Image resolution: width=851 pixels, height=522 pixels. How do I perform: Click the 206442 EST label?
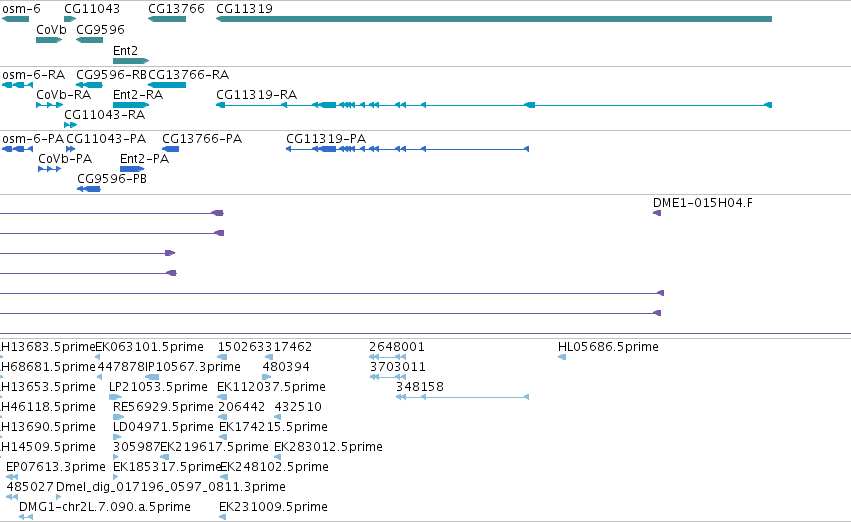coord(242,406)
